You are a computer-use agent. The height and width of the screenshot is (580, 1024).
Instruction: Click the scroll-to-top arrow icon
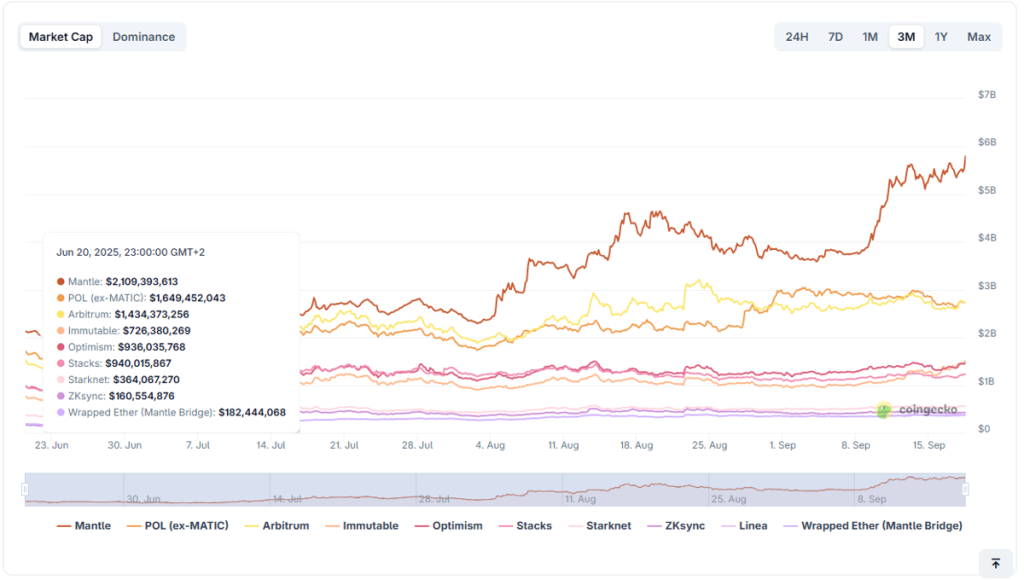tap(995, 562)
